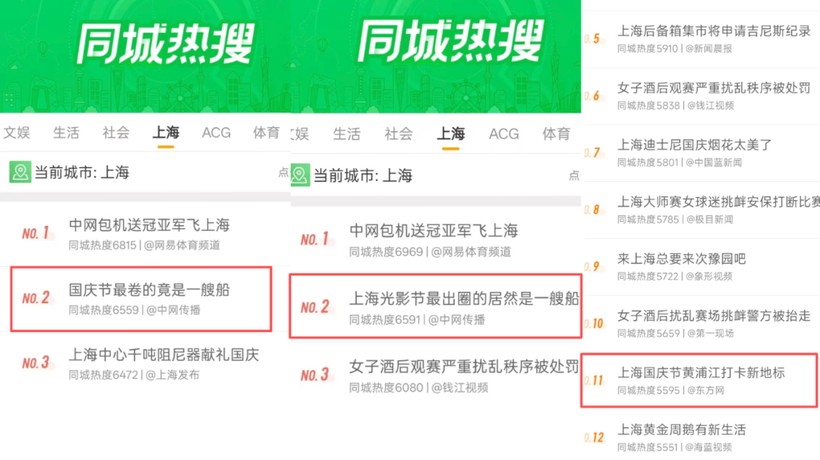Click rank 7 badge beside 上海迪士尼国庆烟花太美了

(x=593, y=152)
